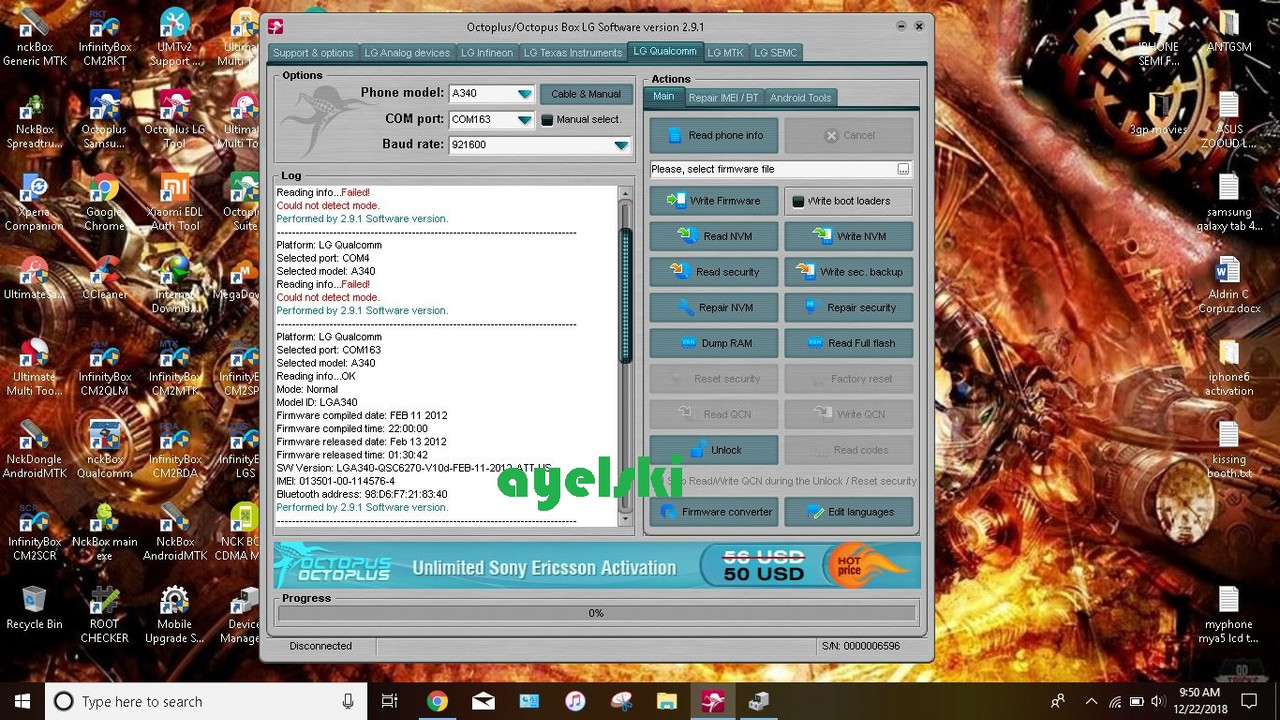Switch to LG Infineon tab
This screenshot has height=720, width=1280.
487,53
